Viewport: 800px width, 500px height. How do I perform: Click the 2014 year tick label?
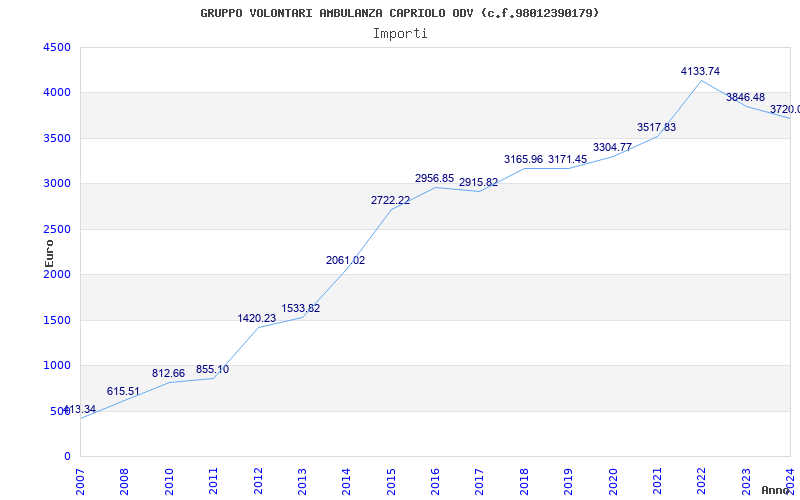(x=346, y=481)
